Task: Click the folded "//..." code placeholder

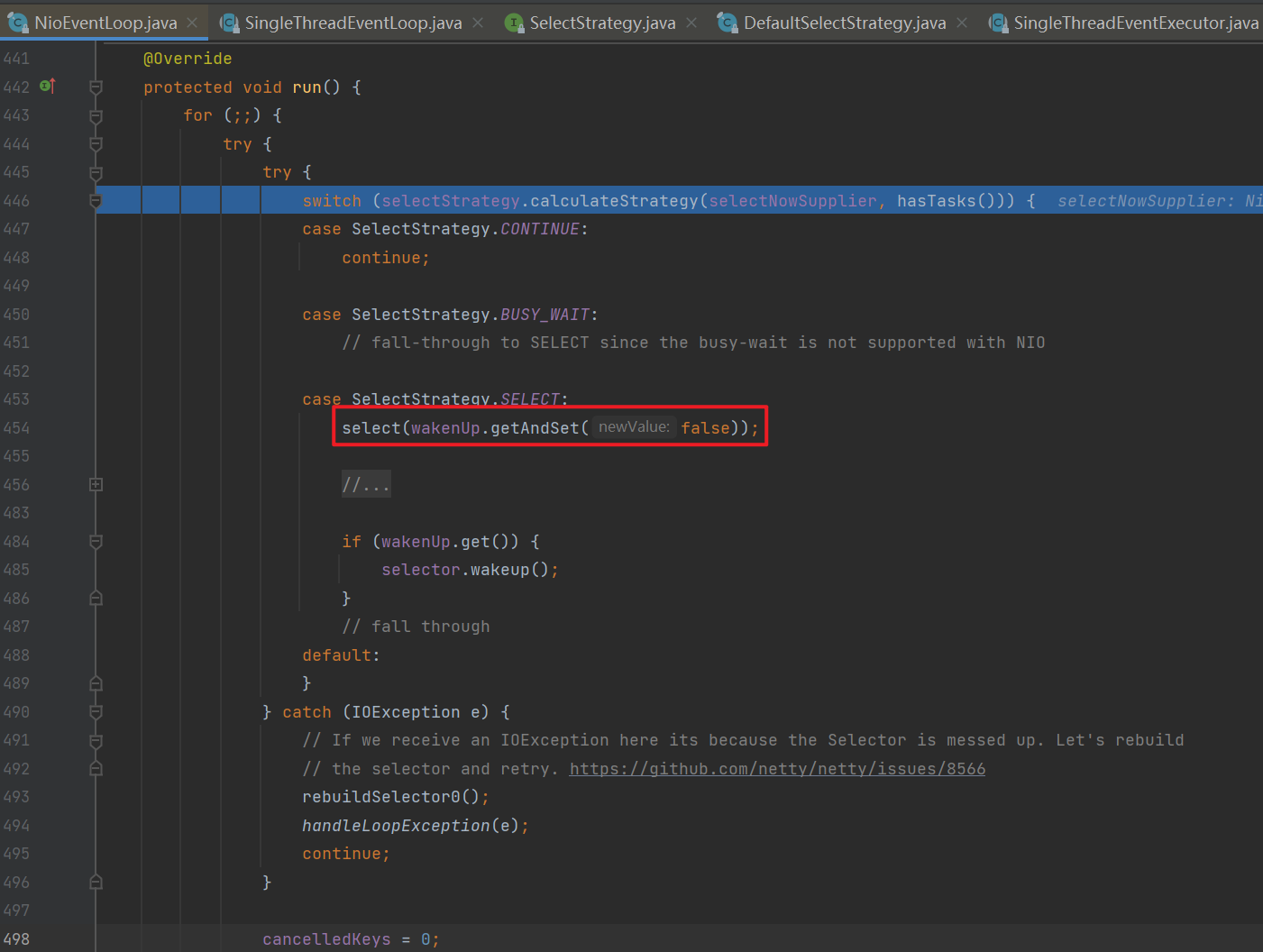Action: [366, 485]
